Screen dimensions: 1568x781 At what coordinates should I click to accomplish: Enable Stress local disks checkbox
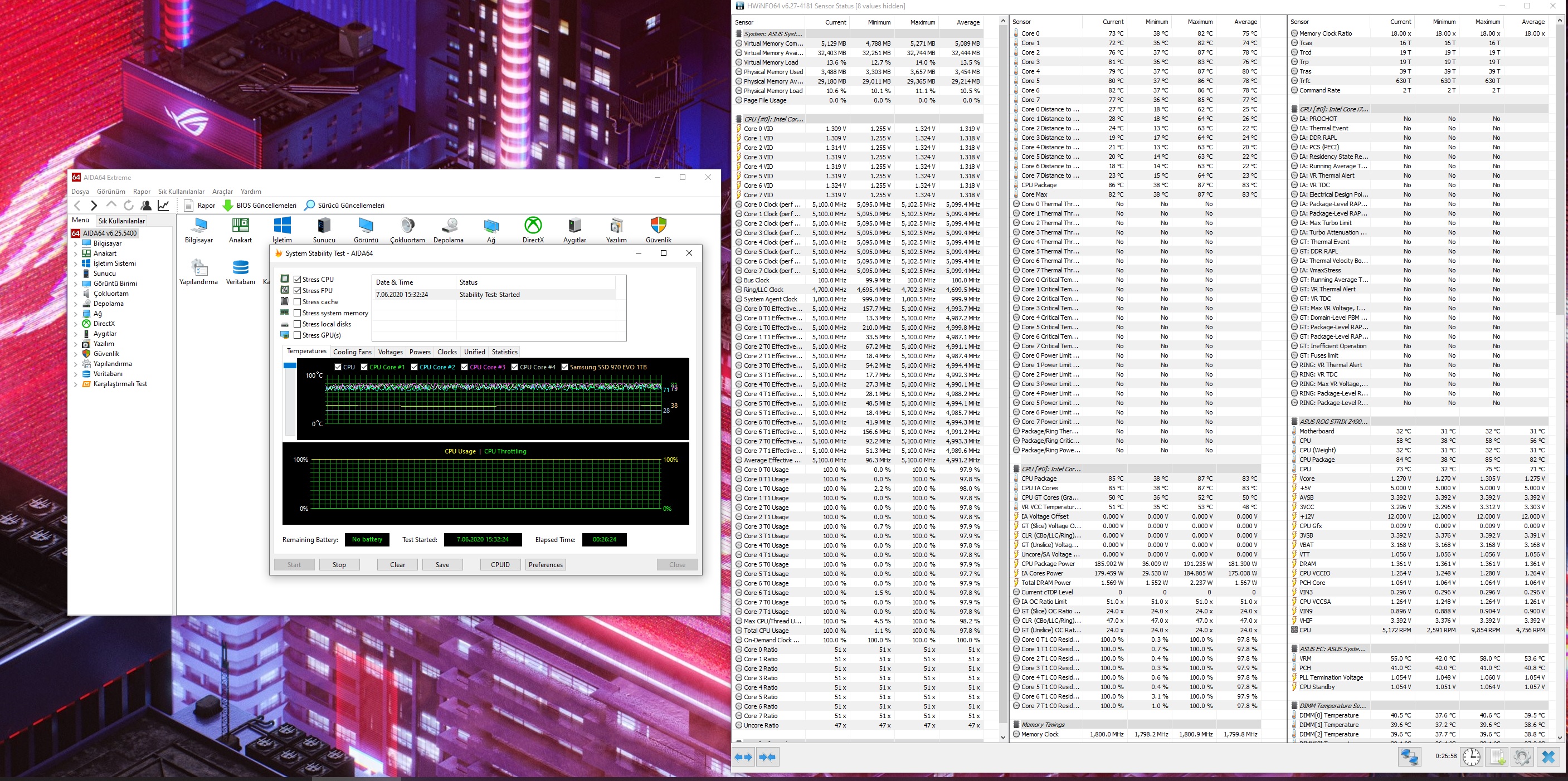click(x=298, y=324)
